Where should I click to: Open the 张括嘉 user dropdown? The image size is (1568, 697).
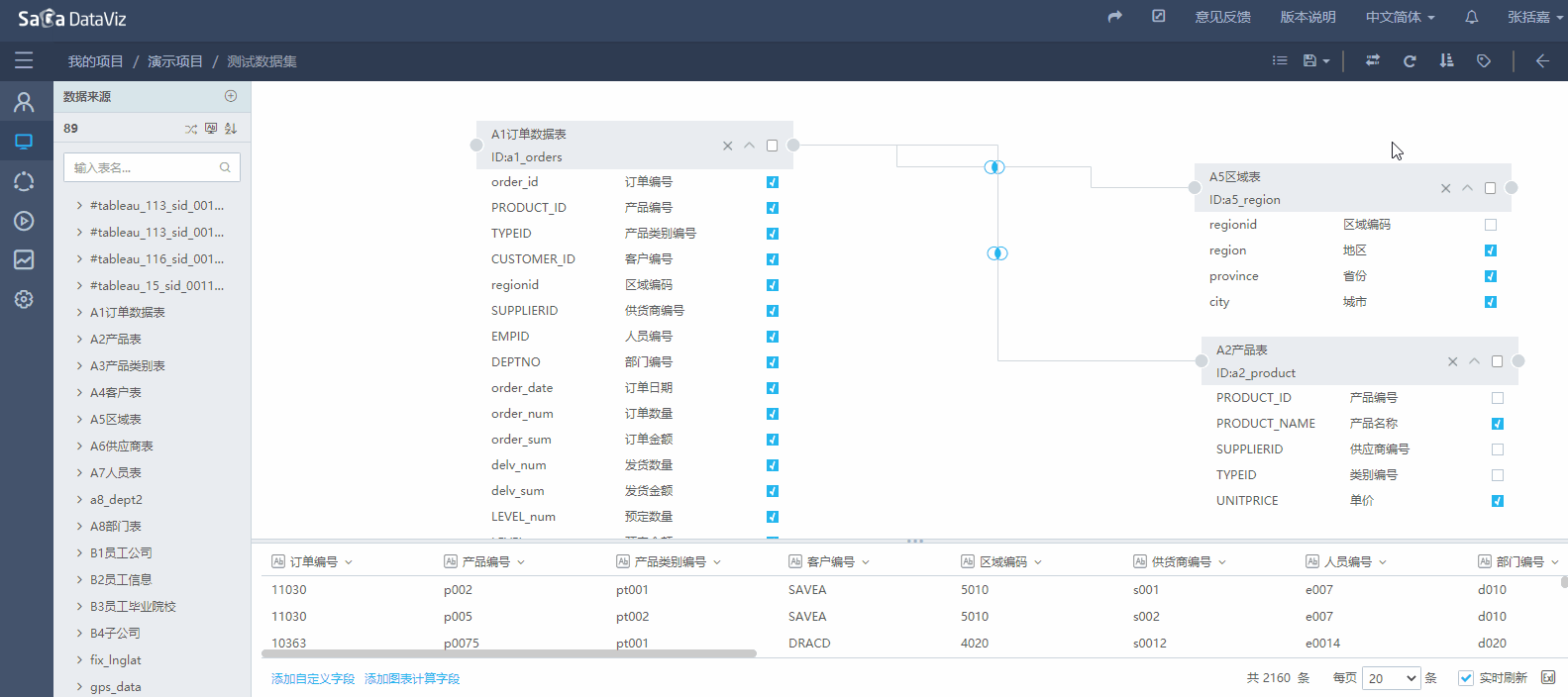click(x=1535, y=17)
